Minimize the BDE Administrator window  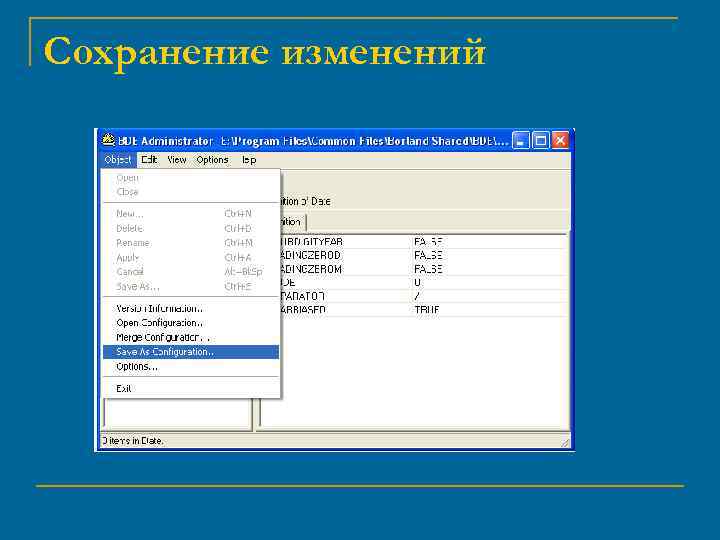point(521,140)
